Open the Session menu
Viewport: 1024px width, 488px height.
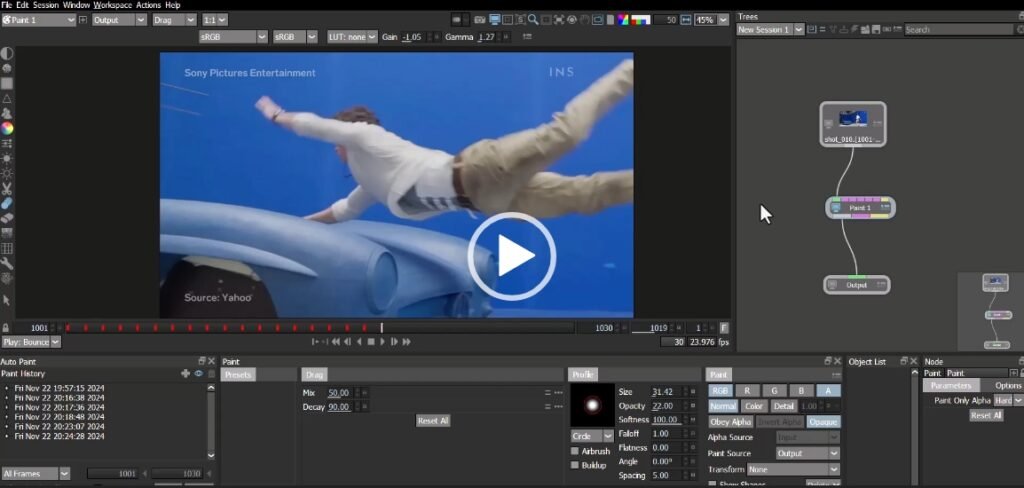(46, 5)
